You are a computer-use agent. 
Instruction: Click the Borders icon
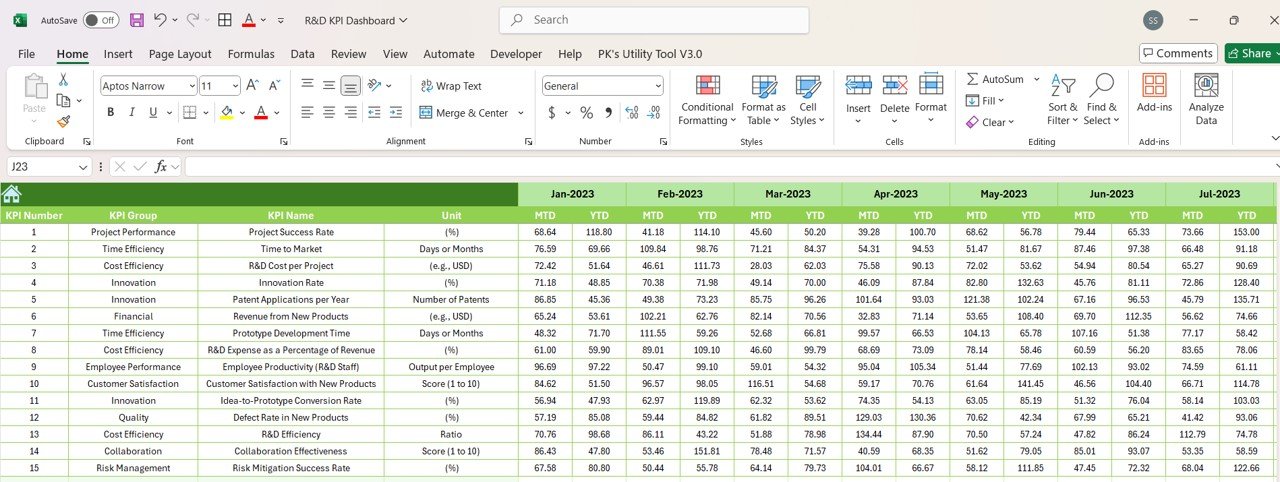tap(191, 113)
